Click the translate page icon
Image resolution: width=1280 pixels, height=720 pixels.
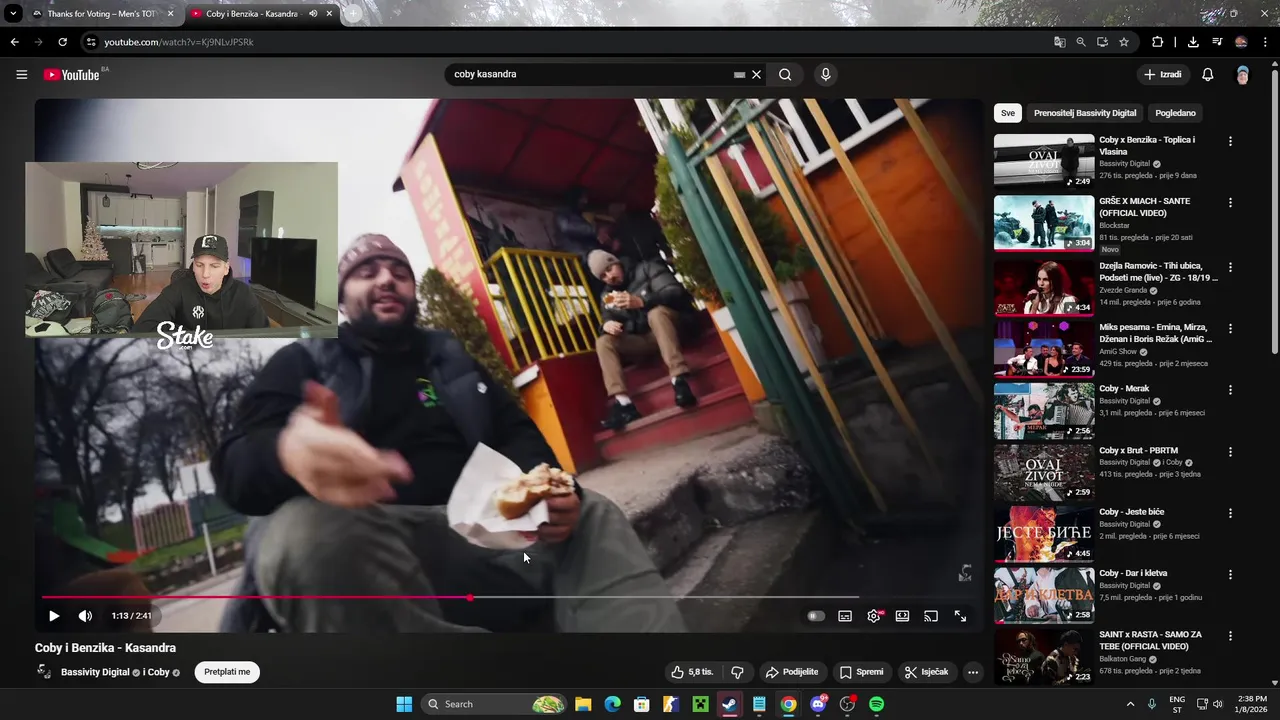[1059, 42]
